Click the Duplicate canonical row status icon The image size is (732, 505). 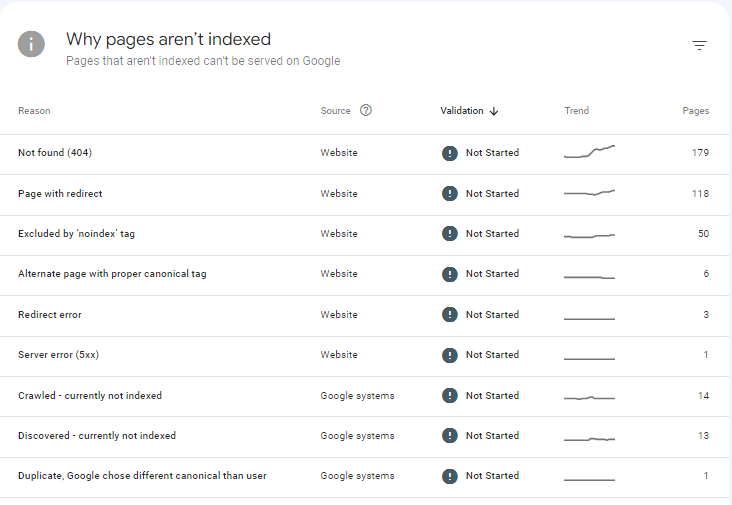click(450, 476)
